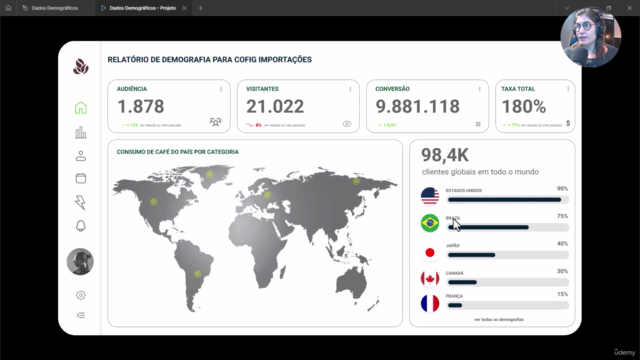Click the map marker over South America
Image resolution: width=640 pixels, height=360 pixels.
click(198, 274)
